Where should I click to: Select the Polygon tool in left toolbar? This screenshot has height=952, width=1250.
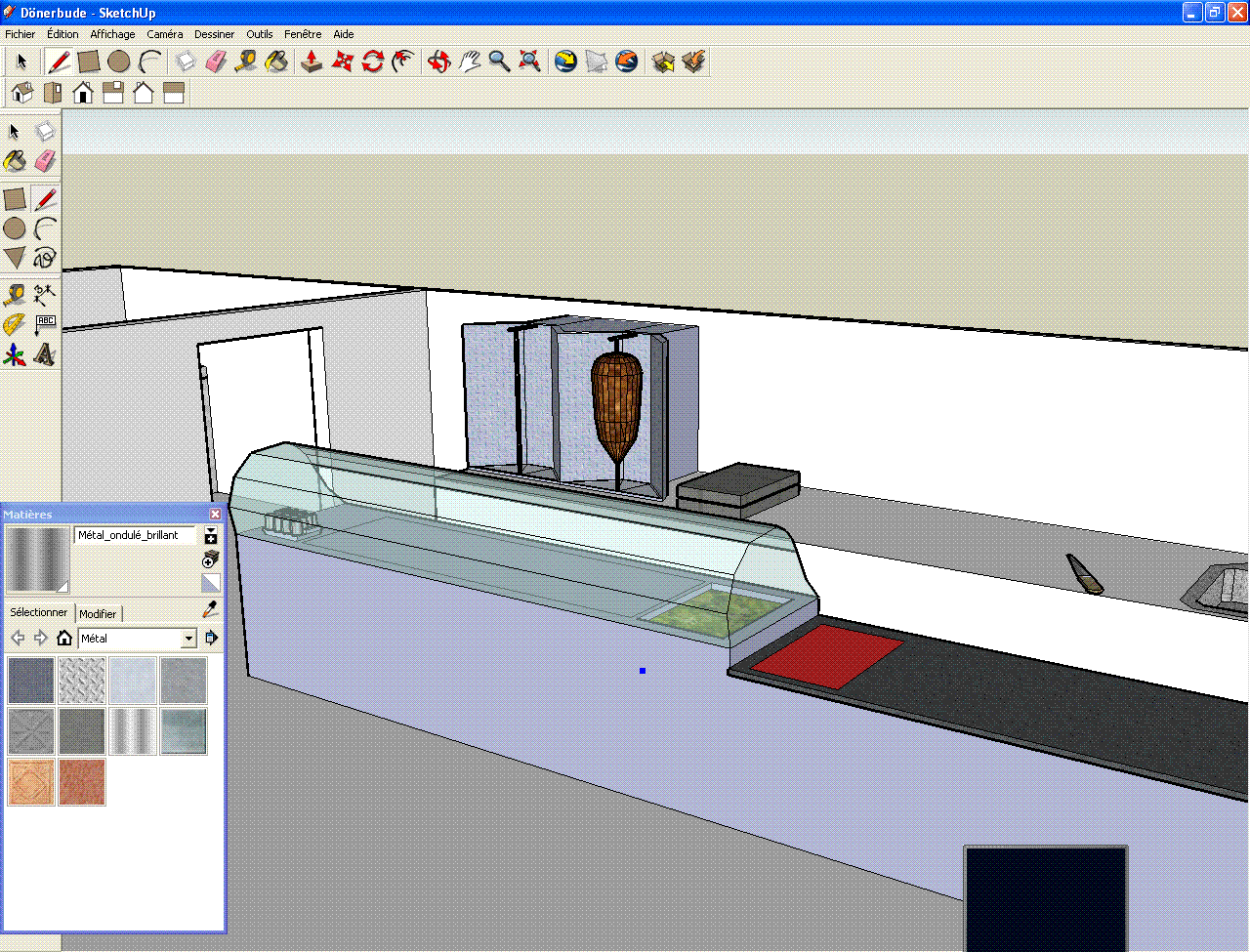pos(14,258)
